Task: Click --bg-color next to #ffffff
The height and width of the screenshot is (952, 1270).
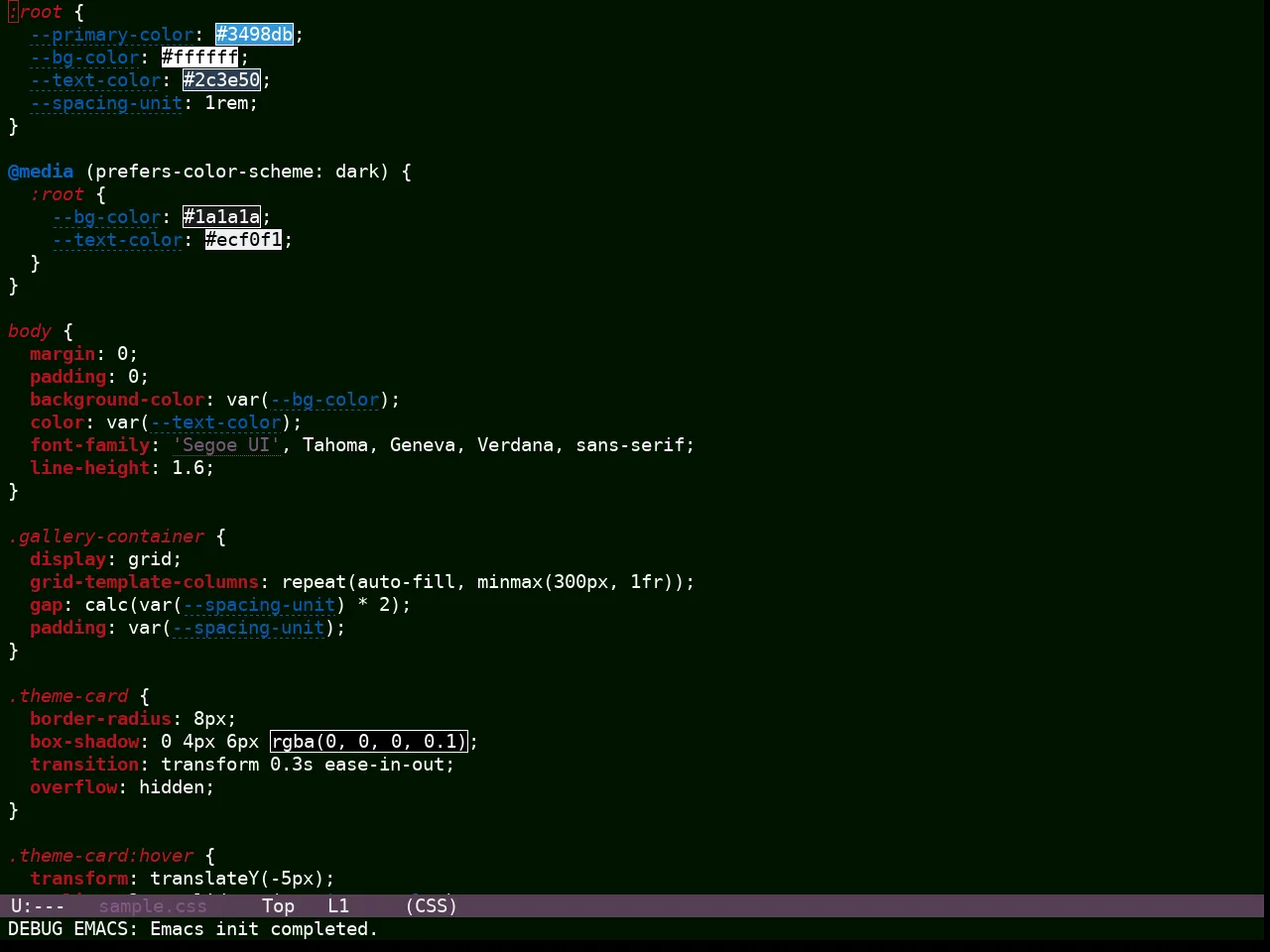Action: point(85,58)
